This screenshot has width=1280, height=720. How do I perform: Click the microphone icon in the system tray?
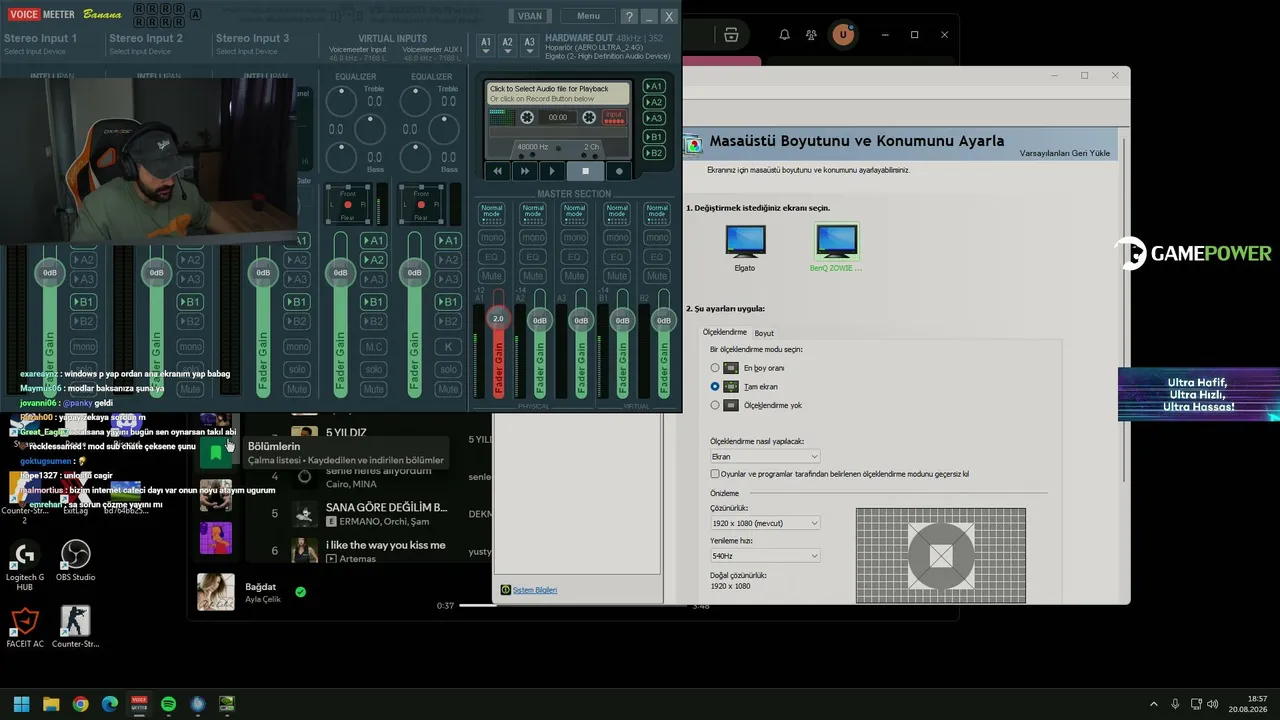point(1175,704)
